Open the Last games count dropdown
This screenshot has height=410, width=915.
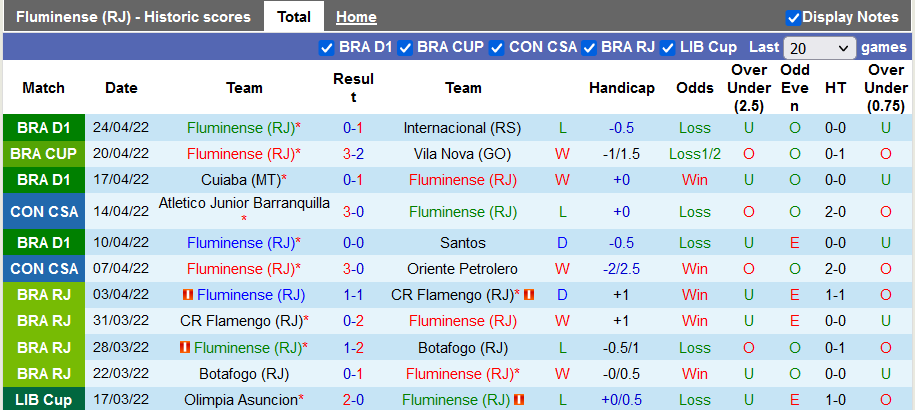click(819, 48)
